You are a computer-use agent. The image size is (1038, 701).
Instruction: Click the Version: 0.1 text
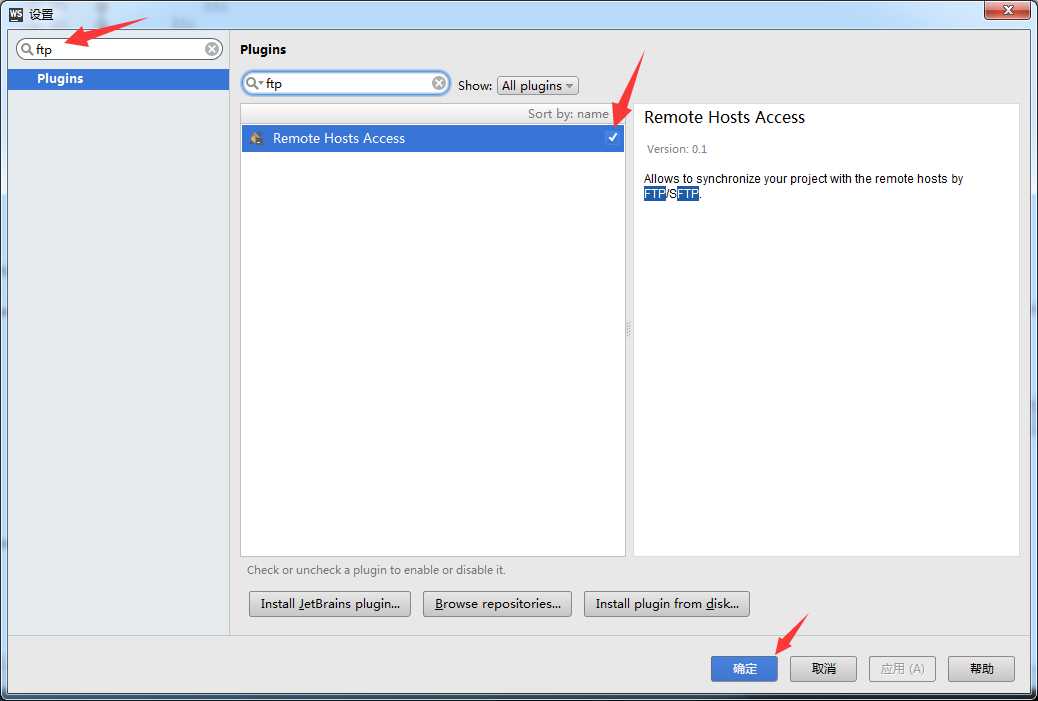(677, 149)
